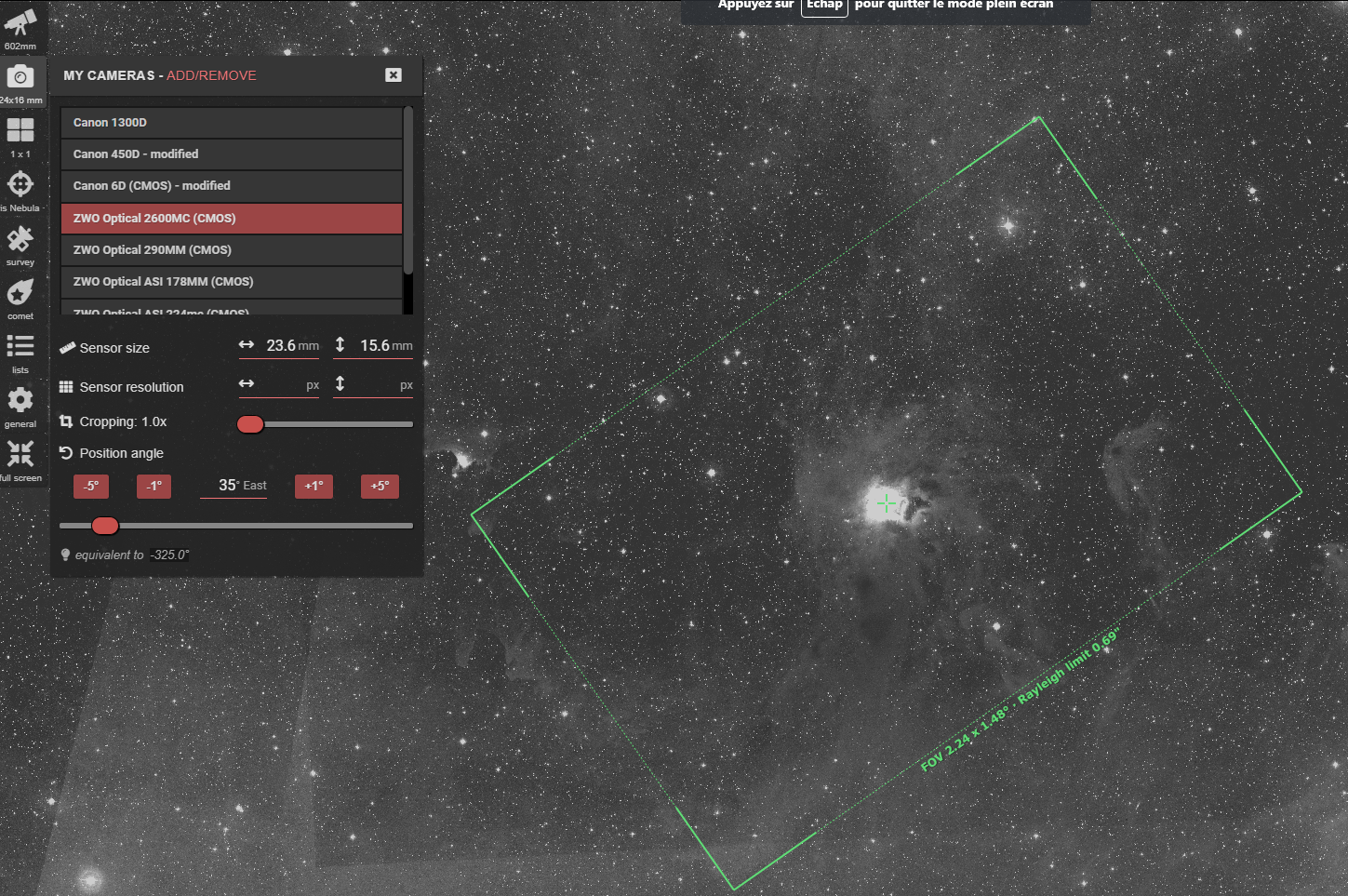Decrease position angle by 1 degree
1348x896 pixels.
[154, 486]
